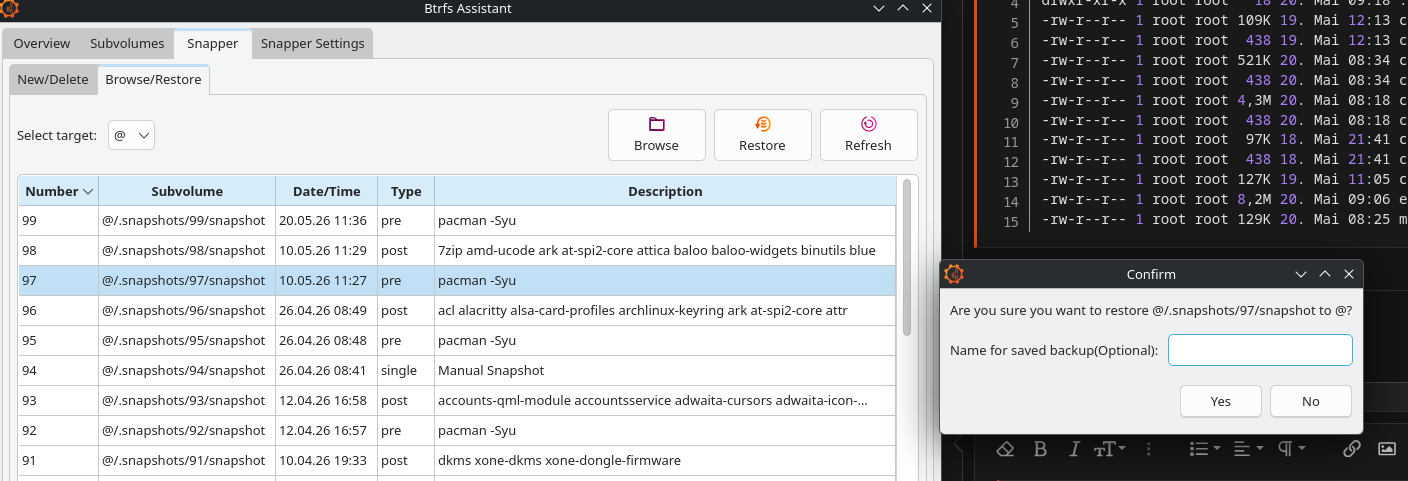The width and height of the screenshot is (1408, 481).
Task: Click @/.snapshots/97/snapshot cell
Action: tap(187, 280)
